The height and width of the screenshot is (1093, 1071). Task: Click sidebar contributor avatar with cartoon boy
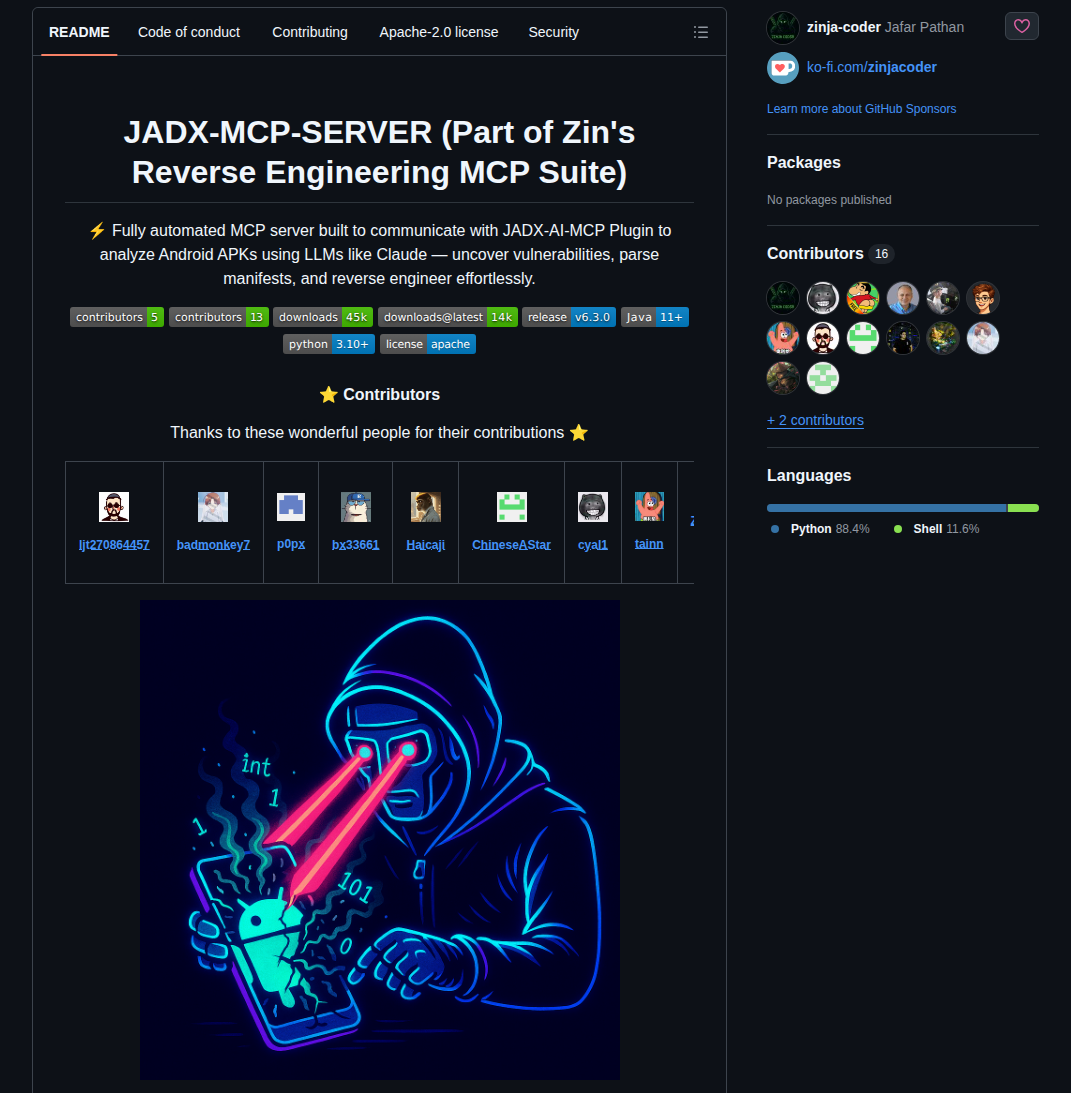863,298
